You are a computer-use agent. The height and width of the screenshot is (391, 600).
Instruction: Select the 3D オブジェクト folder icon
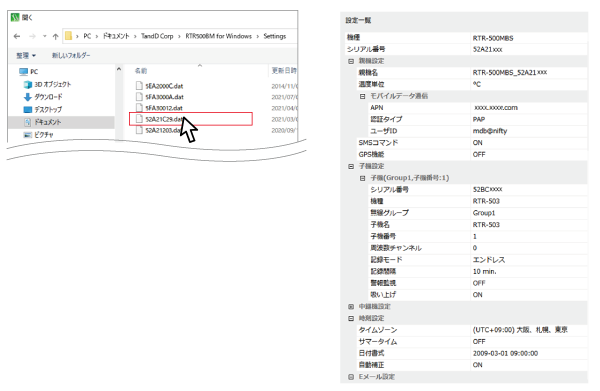point(28,84)
